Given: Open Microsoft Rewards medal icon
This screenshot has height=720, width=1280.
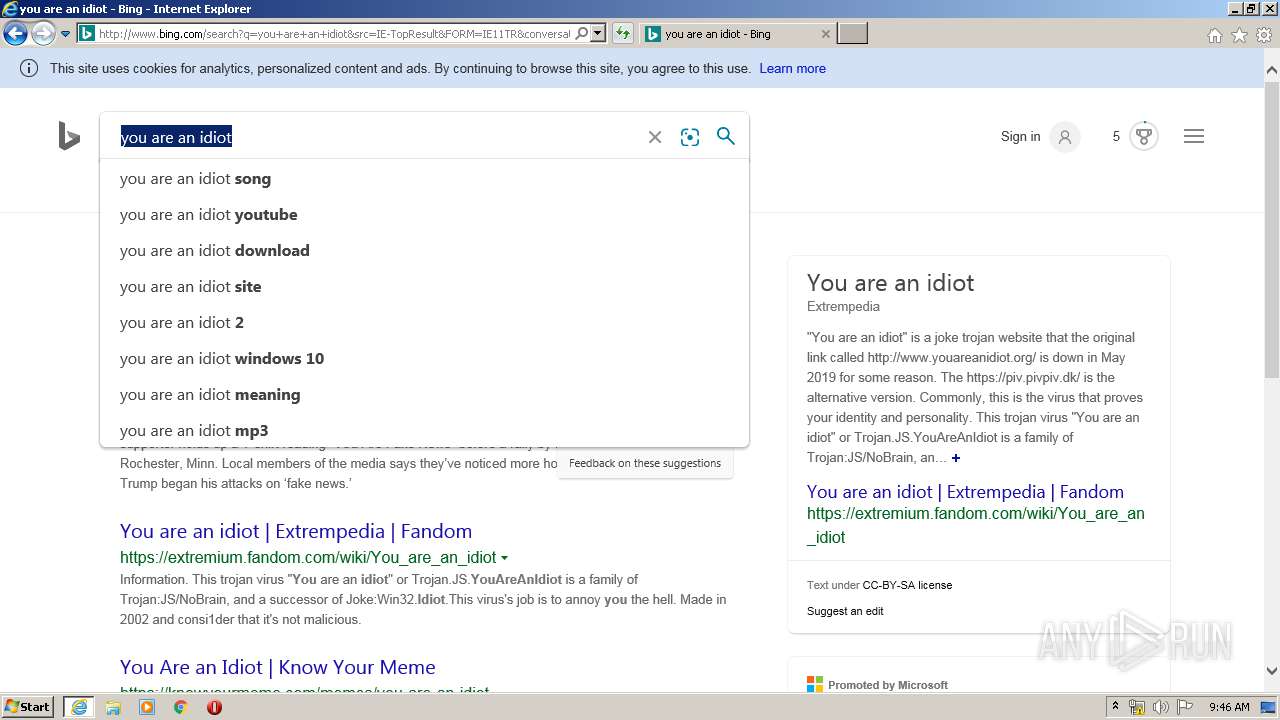Looking at the screenshot, I should pyautogui.click(x=1144, y=136).
